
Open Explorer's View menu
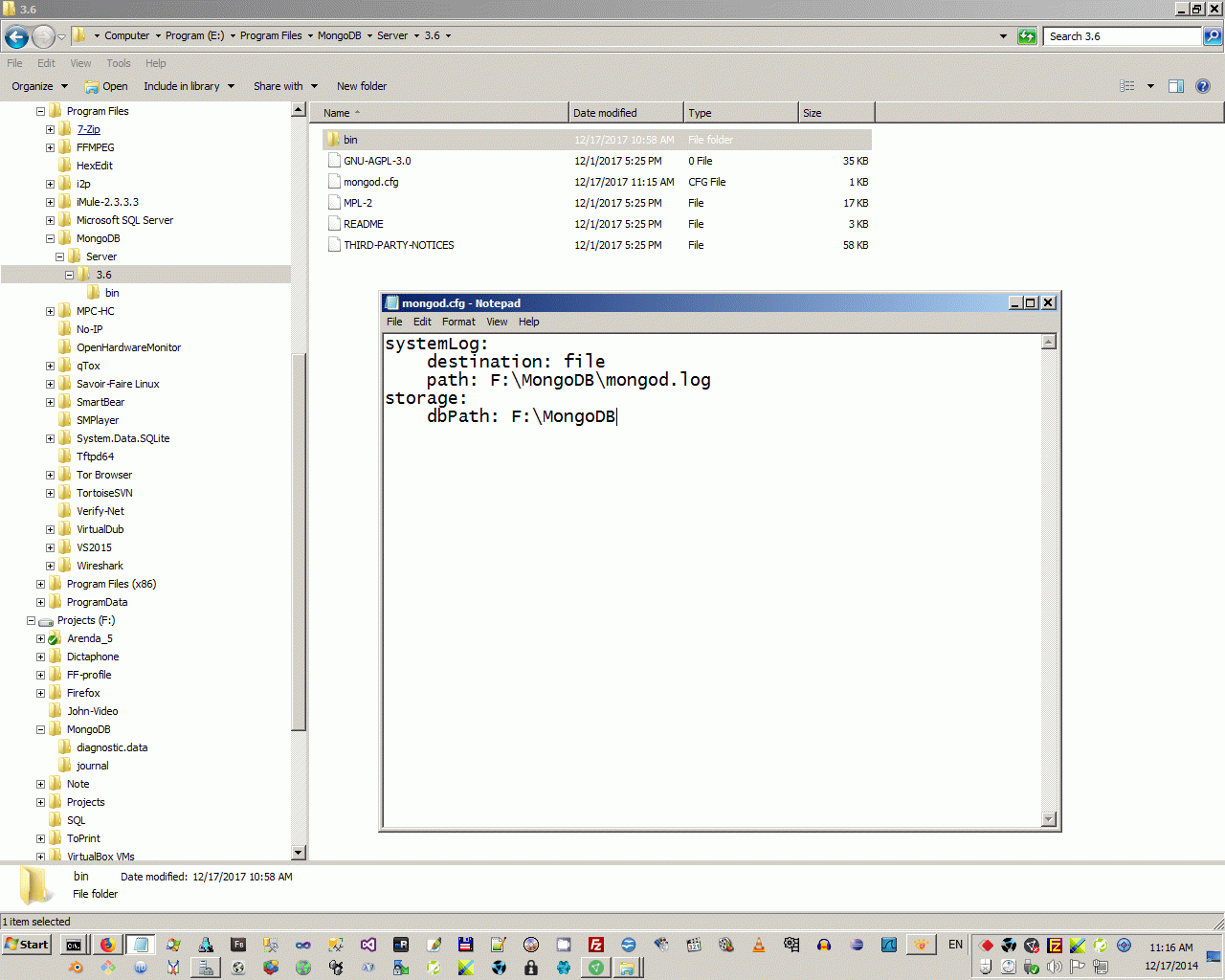point(80,63)
